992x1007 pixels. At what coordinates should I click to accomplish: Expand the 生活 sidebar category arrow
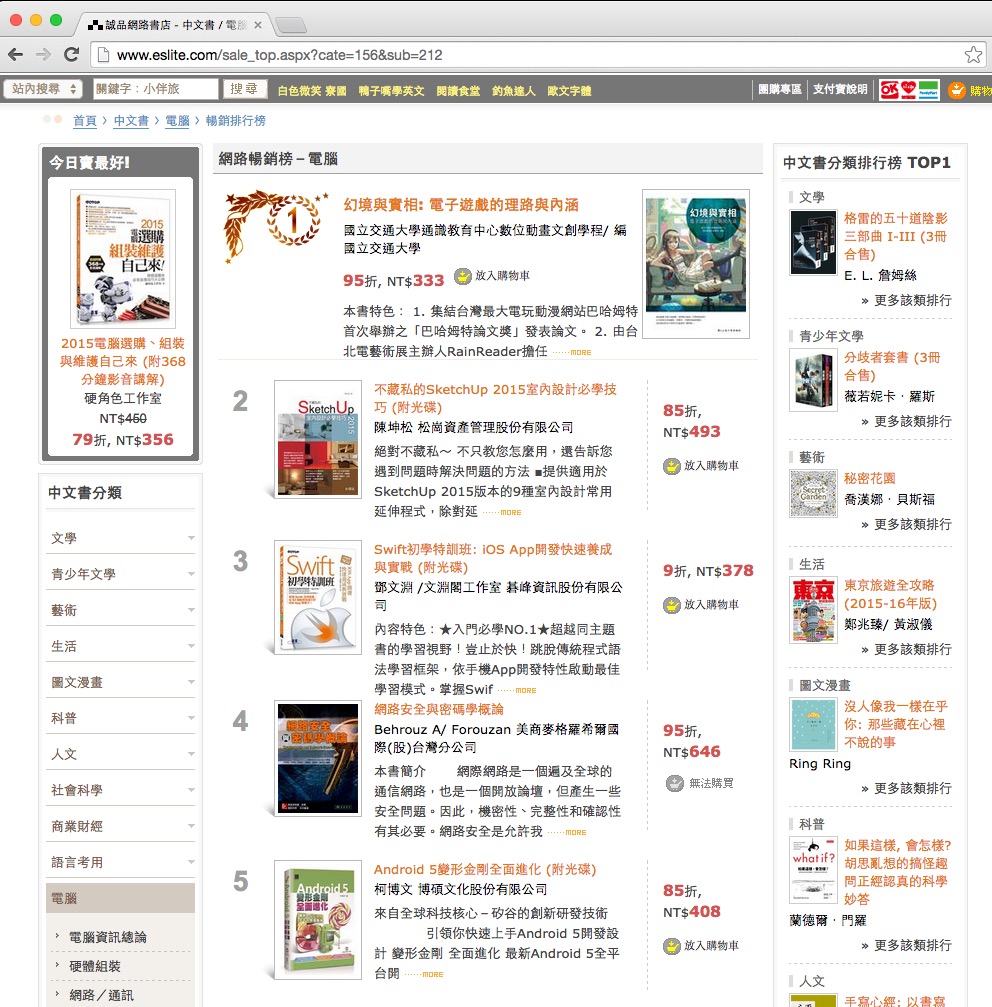coord(191,645)
